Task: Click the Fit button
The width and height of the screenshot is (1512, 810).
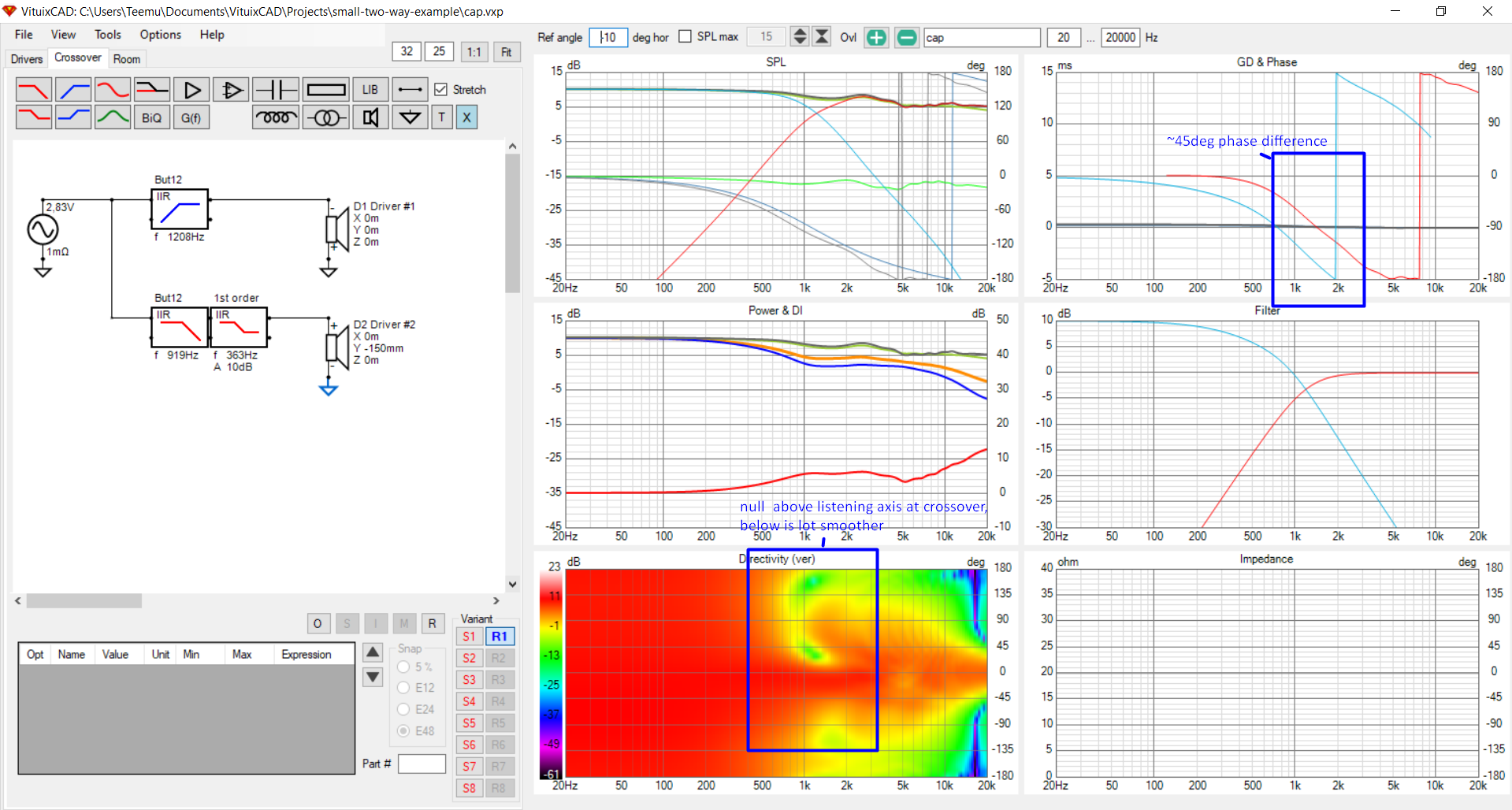Action: (x=507, y=52)
